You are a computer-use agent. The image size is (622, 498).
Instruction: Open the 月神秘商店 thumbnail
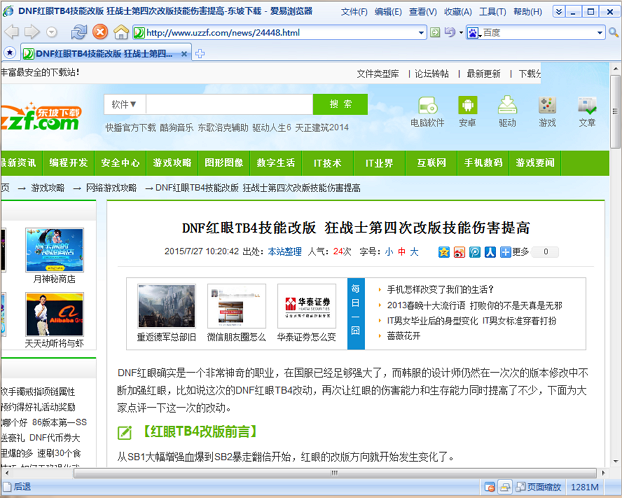coord(54,250)
